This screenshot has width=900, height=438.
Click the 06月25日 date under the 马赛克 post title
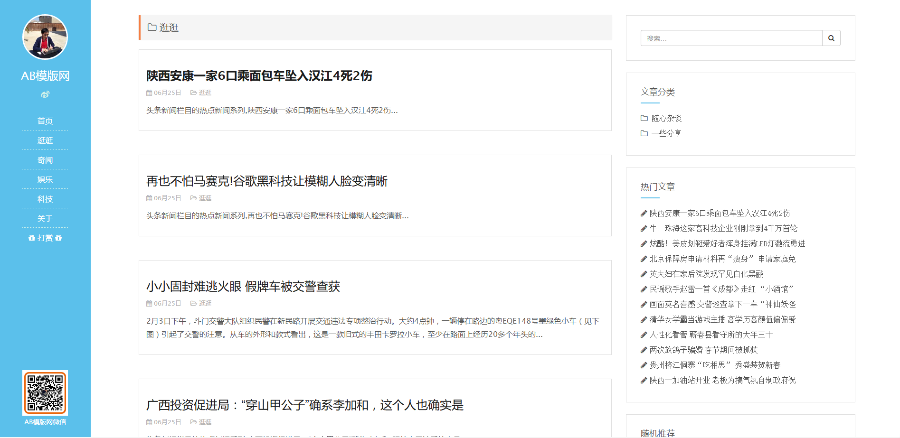pyautogui.click(x=168, y=198)
